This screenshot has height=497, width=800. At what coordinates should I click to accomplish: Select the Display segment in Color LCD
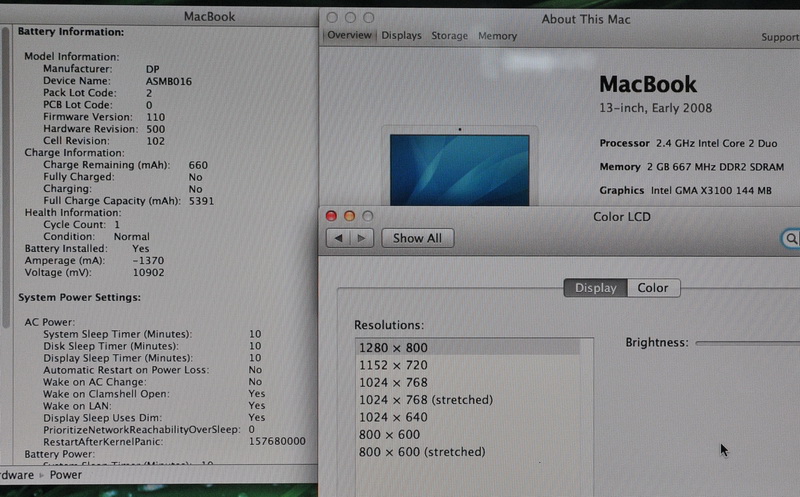595,288
